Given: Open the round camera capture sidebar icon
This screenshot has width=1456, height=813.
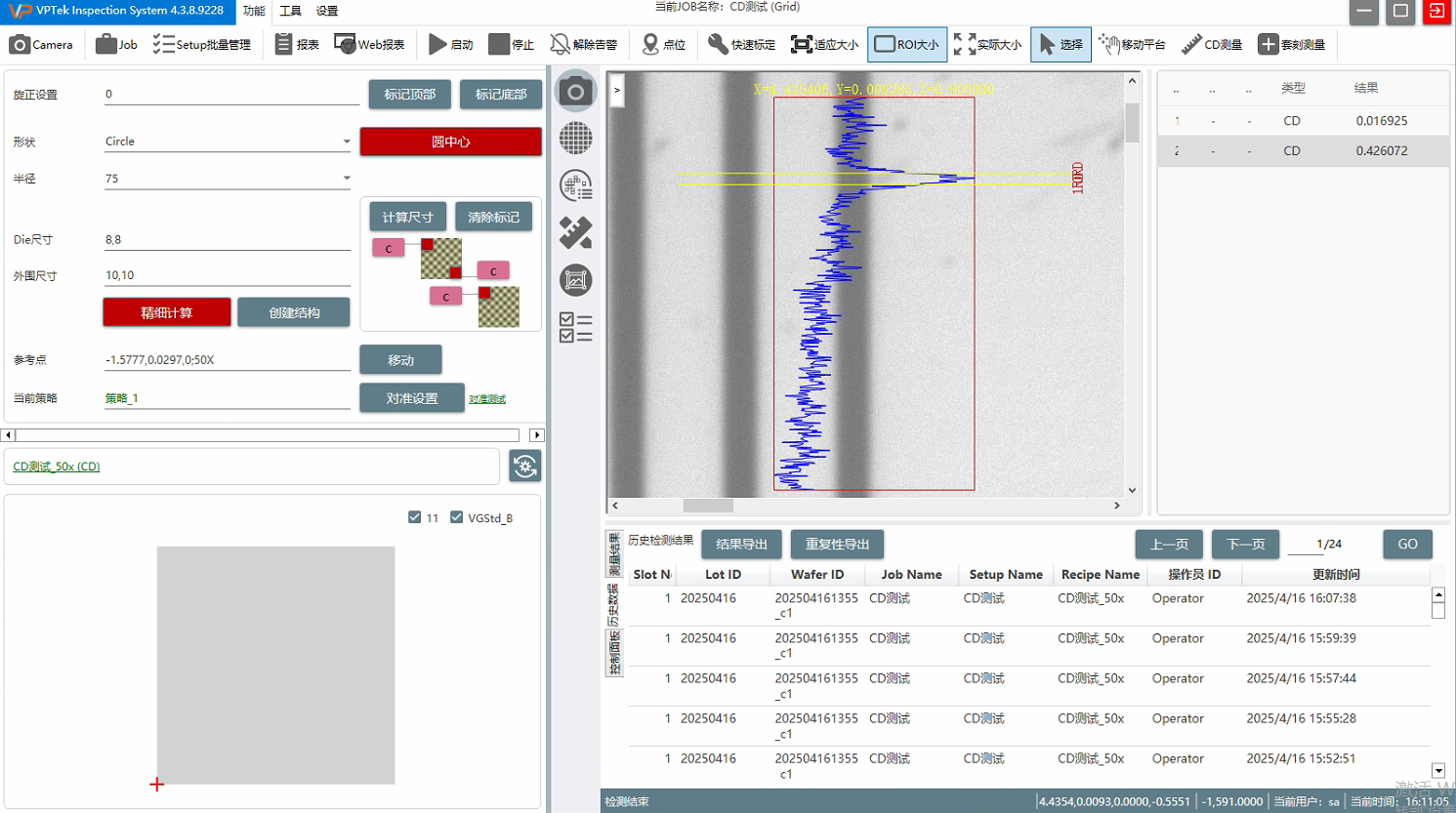Looking at the screenshot, I should (575, 92).
